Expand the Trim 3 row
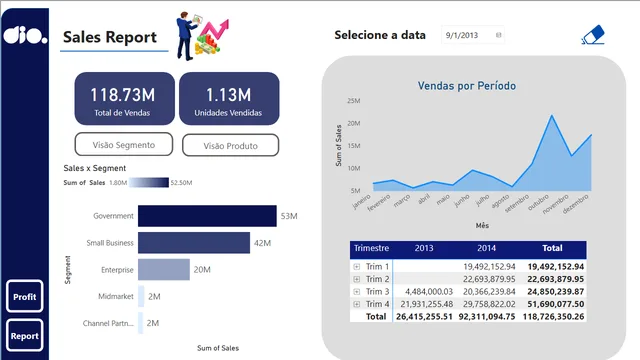 click(x=357, y=292)
